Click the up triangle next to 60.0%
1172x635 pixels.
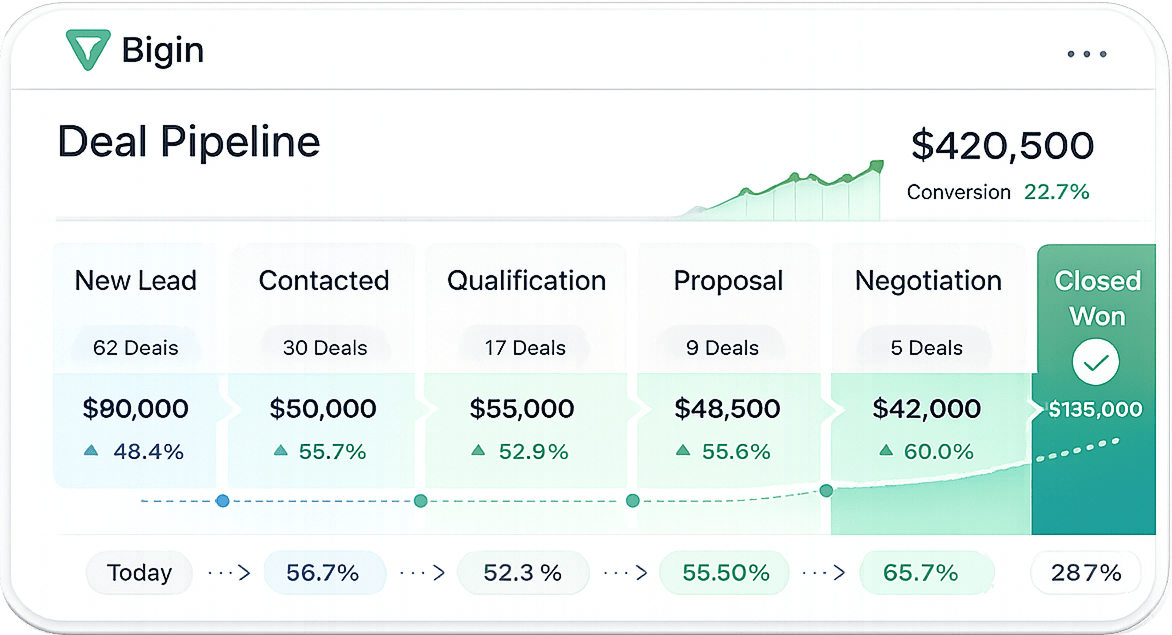tap(886, 450)
